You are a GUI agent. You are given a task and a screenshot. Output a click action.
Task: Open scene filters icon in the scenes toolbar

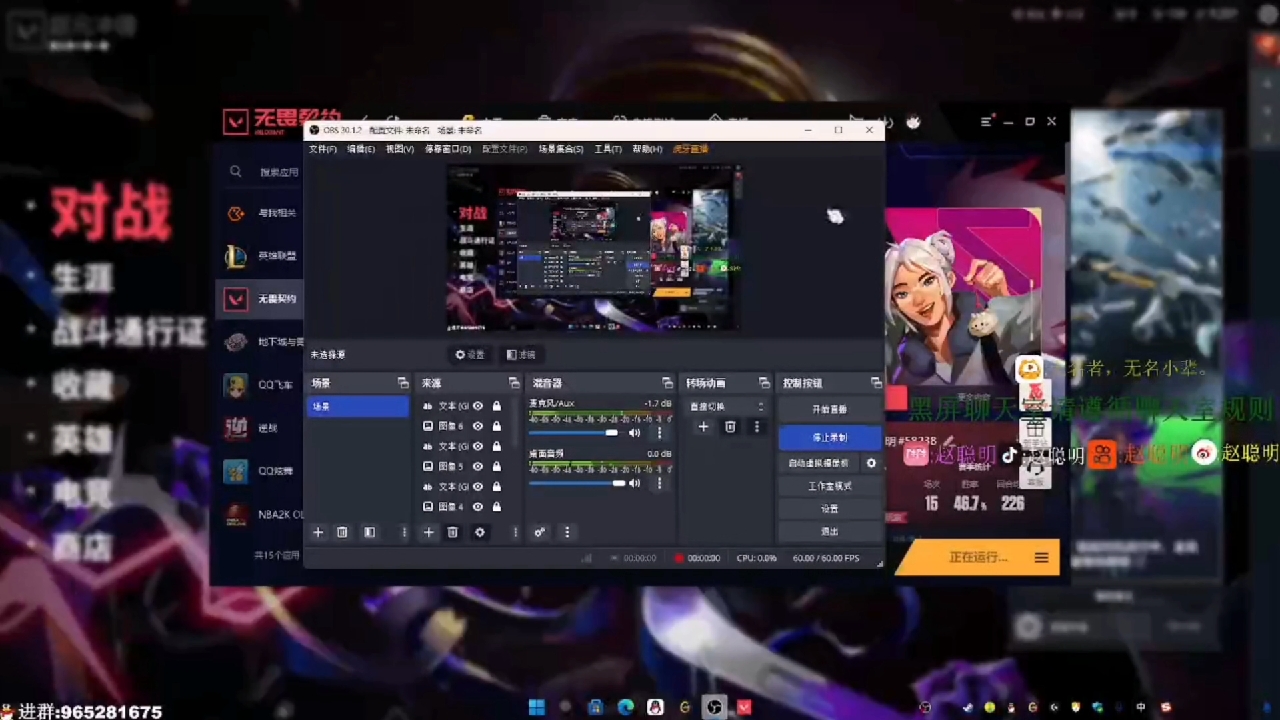[369, 533]
